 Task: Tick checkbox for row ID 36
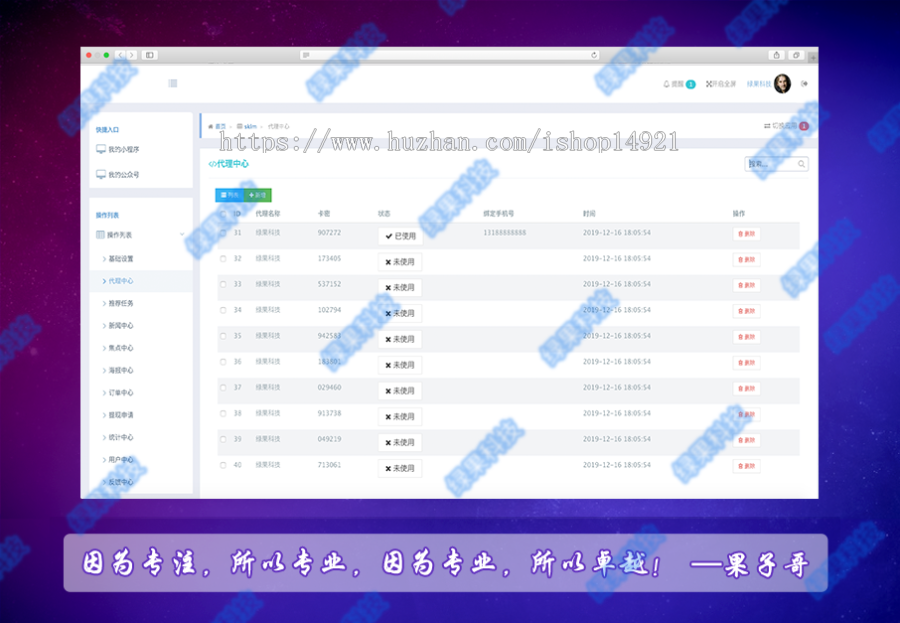click(223, 362)
